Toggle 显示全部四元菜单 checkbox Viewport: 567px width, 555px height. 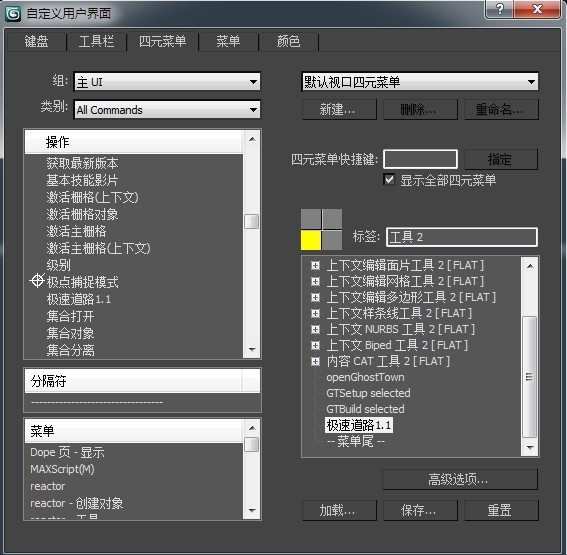389,180
